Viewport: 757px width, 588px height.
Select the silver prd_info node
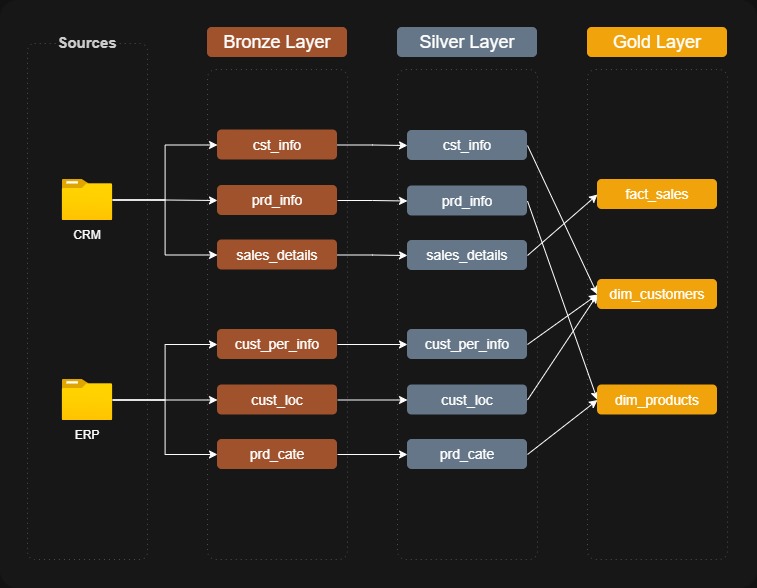click(x=467, y=200)
